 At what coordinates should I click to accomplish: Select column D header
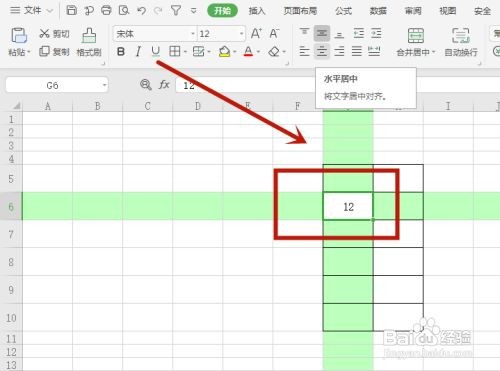[198, 106]
